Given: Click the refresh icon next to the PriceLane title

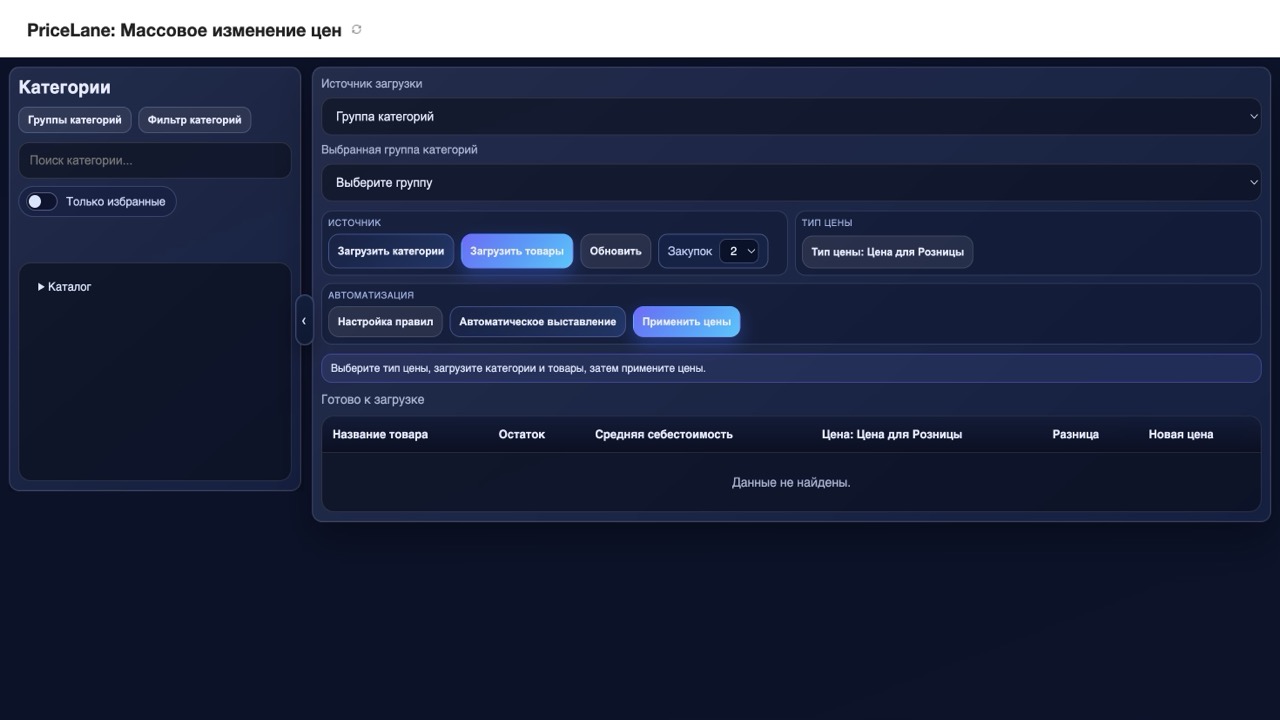Looking at the screenshot, I should pyautogui.click(x=357, y=30).
